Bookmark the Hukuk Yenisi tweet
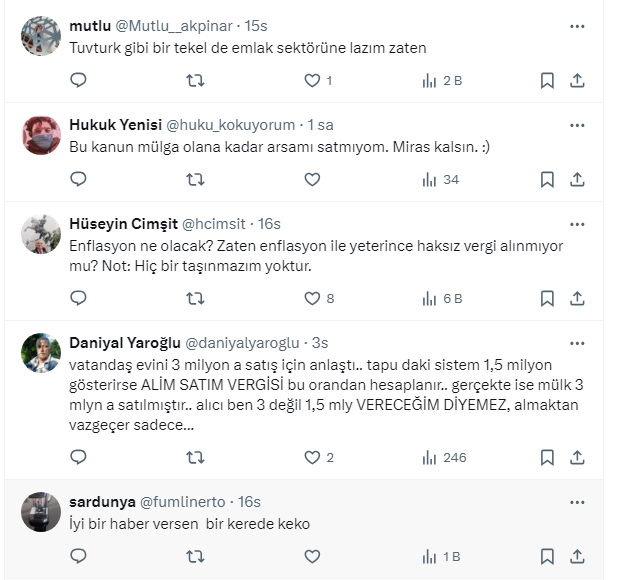 click(547, 180)
